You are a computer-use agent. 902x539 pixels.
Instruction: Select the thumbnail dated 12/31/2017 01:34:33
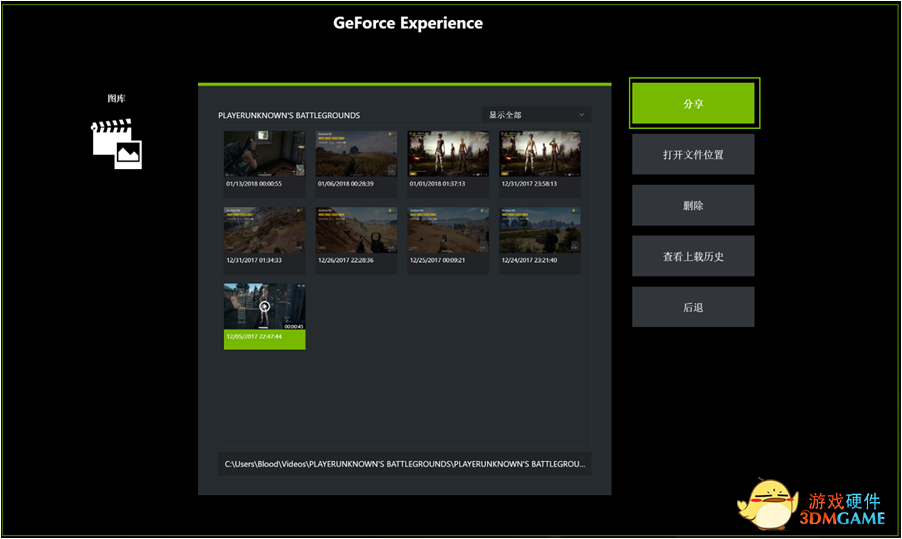[265, 230]
